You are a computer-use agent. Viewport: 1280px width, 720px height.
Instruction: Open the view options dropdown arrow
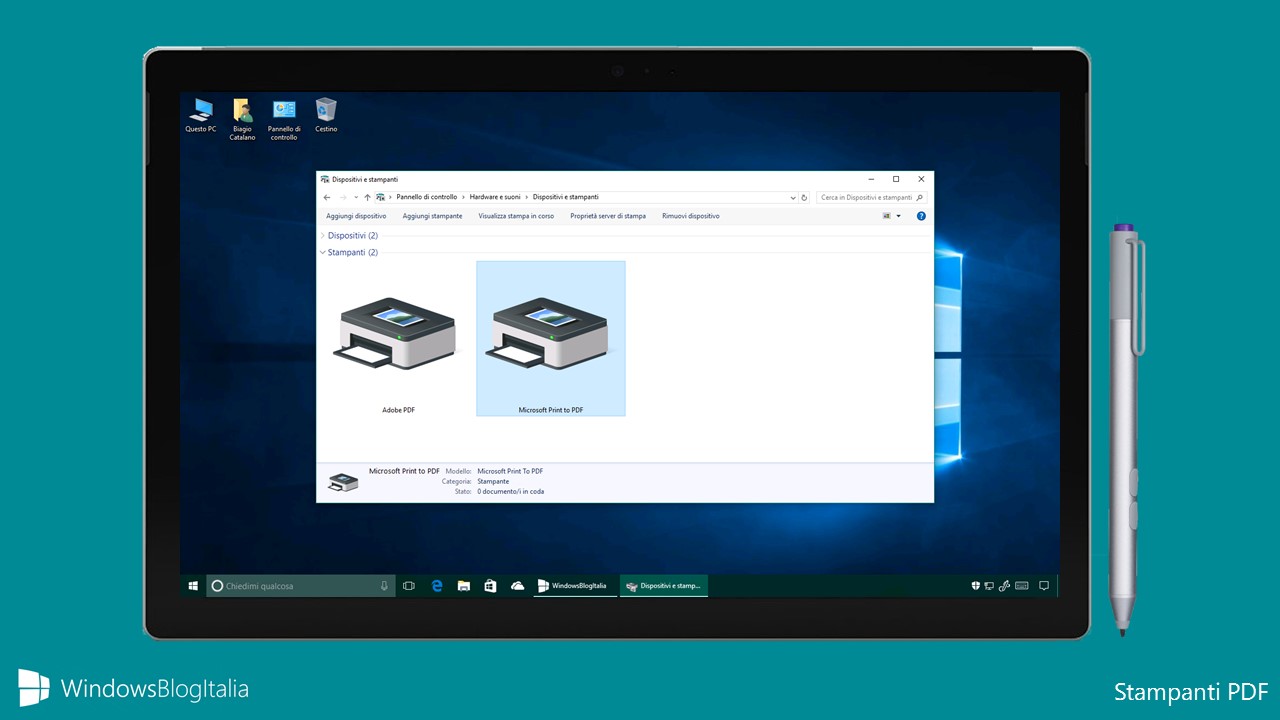pyautogui.click(x=898, y=216)
